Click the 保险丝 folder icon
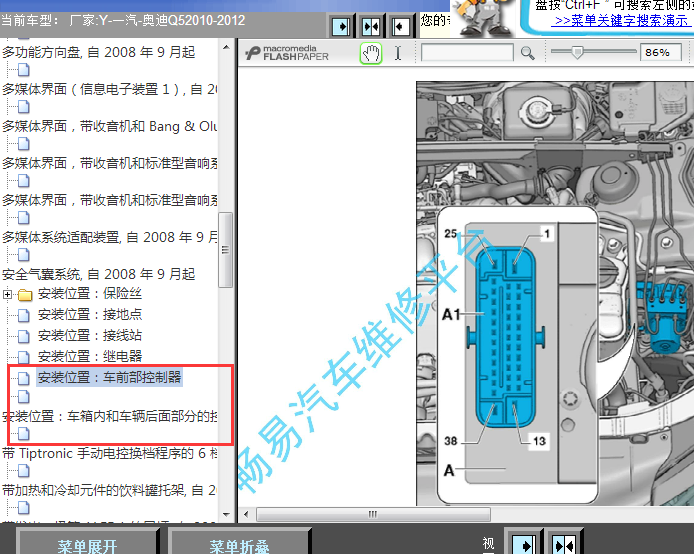This screenshot has height=554, width=694. pos(25,294)
